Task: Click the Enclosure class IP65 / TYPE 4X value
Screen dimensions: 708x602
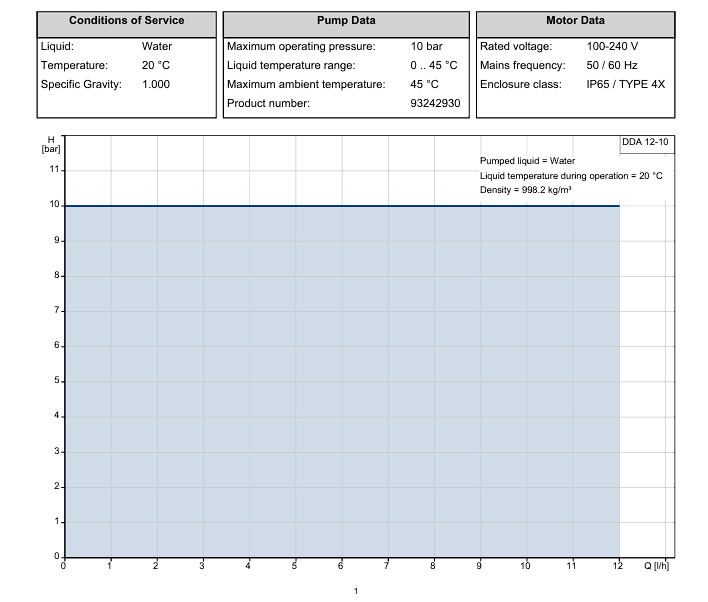Action: 625,84
